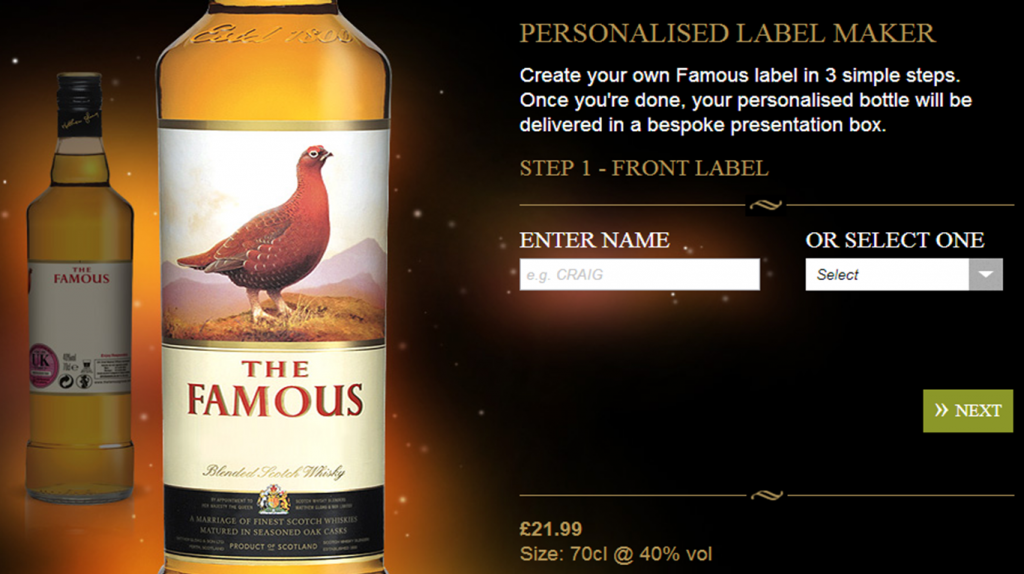Click the Enter Name text field
1024x574 pixels.
point(639,274)
